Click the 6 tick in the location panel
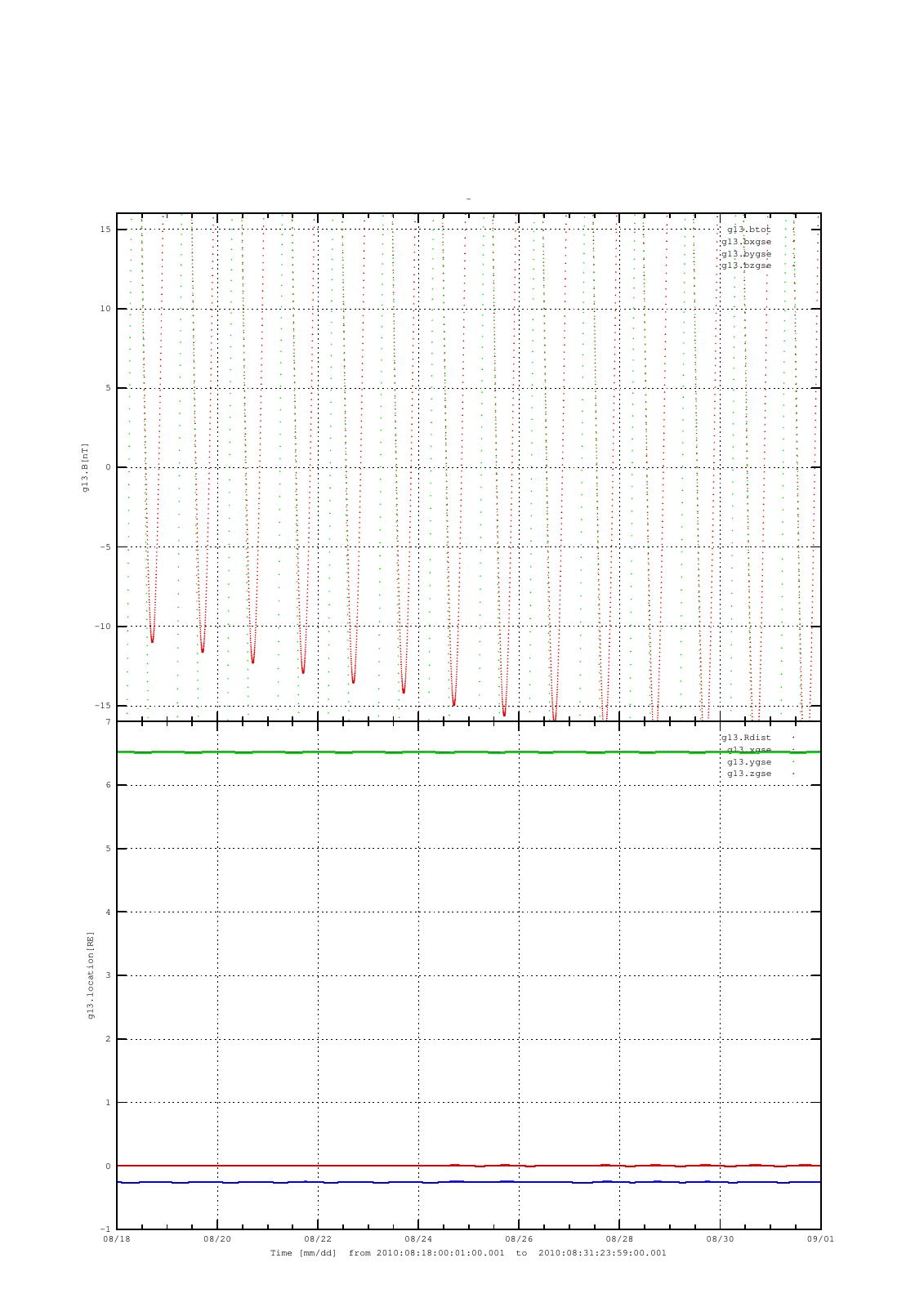924x1307 pixels. (108, 785)
